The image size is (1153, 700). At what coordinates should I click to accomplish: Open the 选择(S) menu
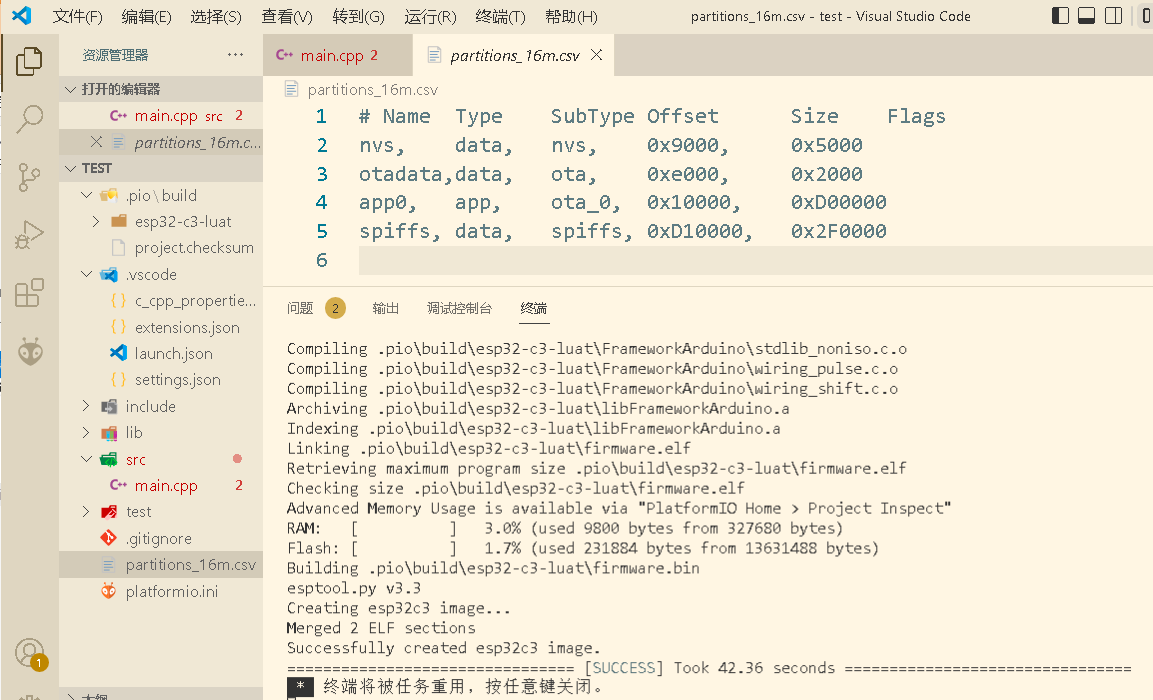tap(215, 16)
